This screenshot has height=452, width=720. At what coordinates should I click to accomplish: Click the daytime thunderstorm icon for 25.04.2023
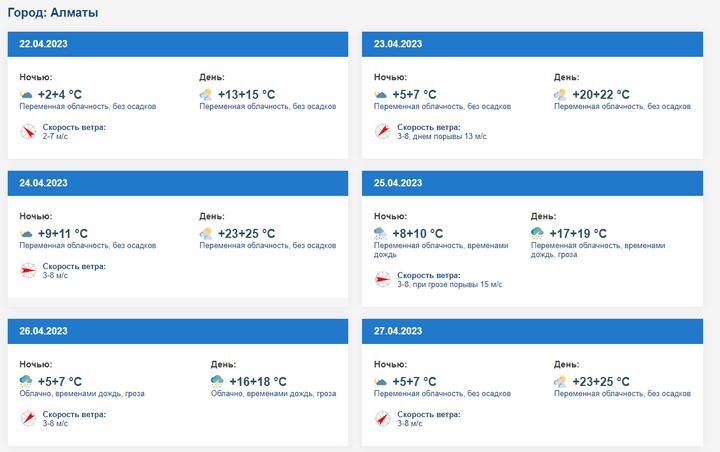pos(537,234)
